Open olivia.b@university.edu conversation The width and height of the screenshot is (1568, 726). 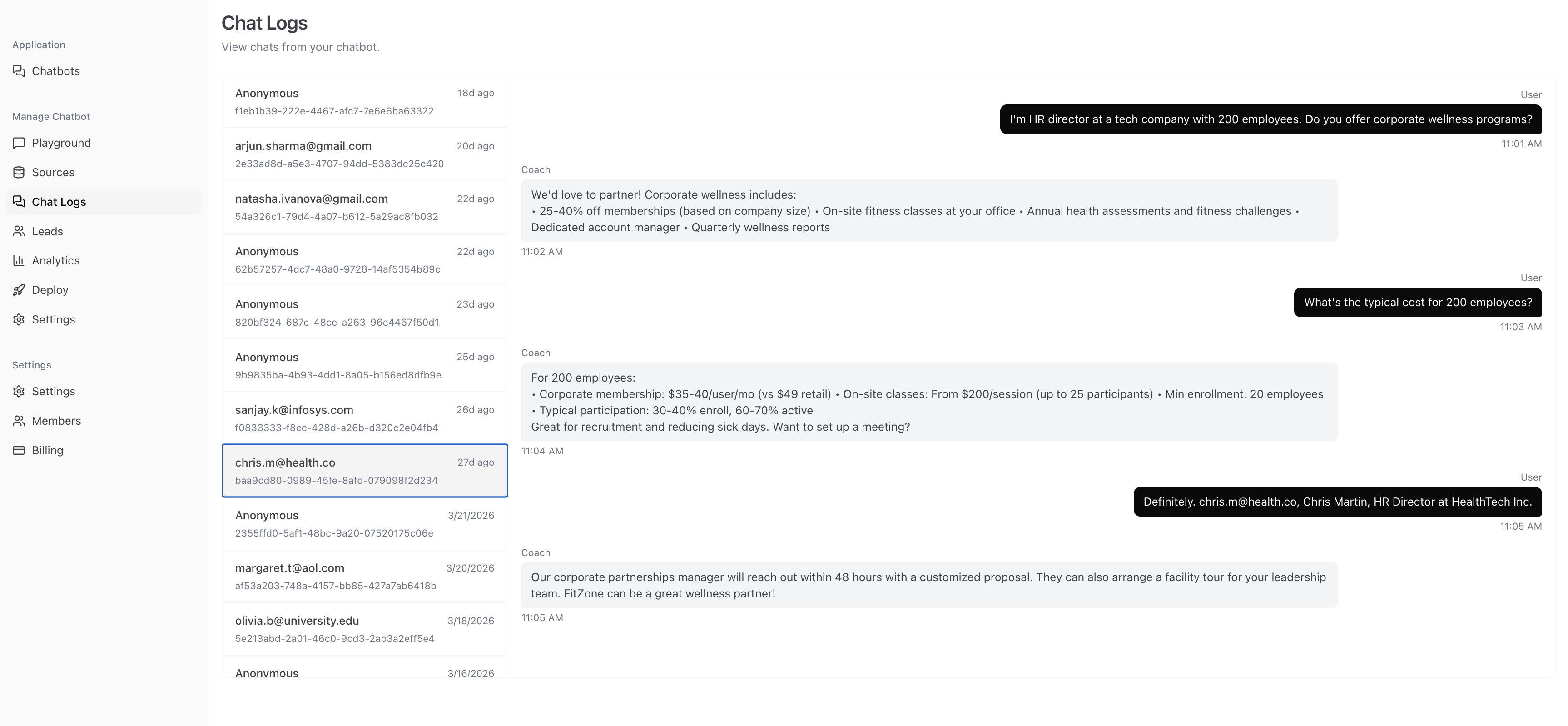coord(365,629)
